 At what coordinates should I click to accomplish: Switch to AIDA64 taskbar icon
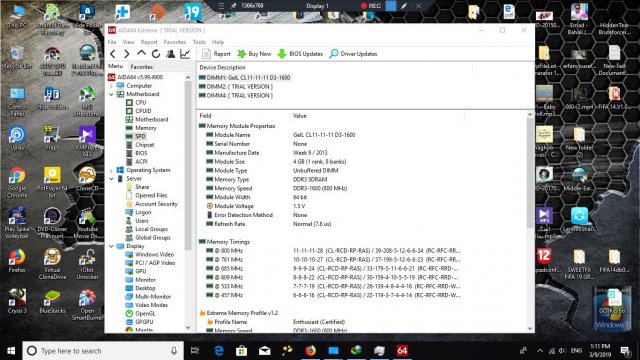coord(402,351)
